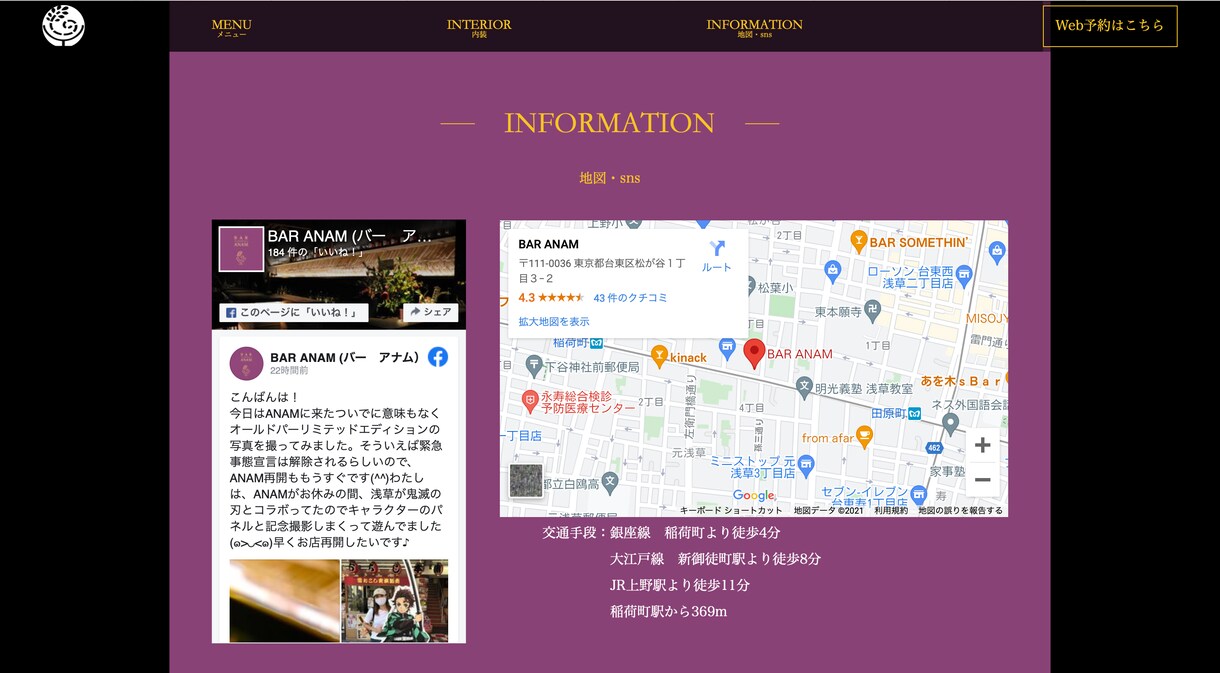Zoom in the map with plus button

point(983,445)
